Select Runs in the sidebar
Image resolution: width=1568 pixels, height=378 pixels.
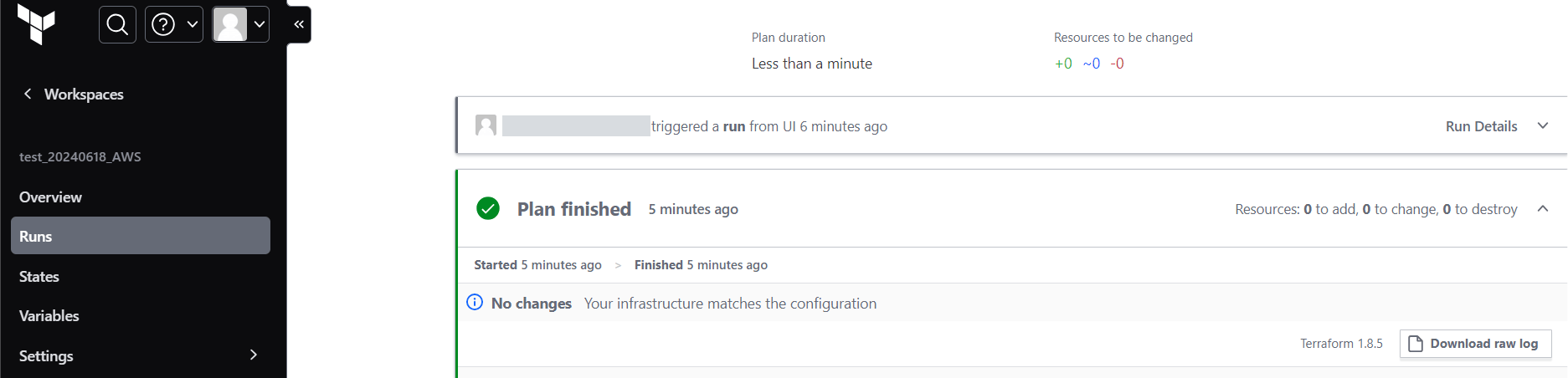(141, 236)
